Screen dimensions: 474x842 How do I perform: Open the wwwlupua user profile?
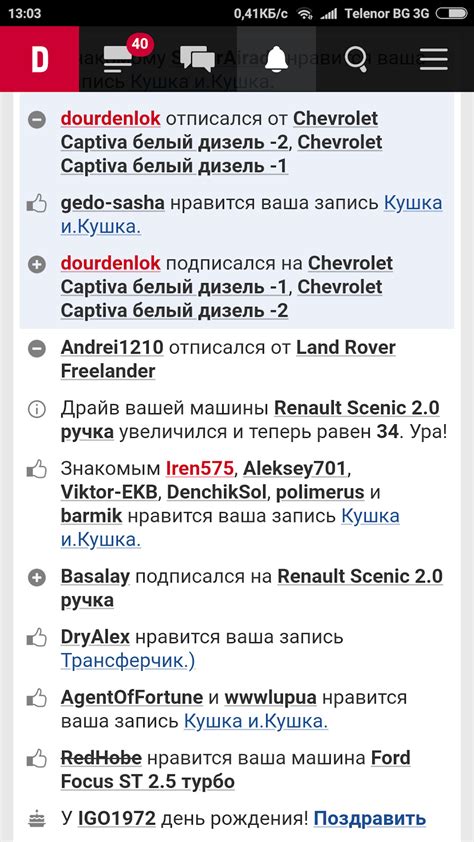click(x=270, y=698)
